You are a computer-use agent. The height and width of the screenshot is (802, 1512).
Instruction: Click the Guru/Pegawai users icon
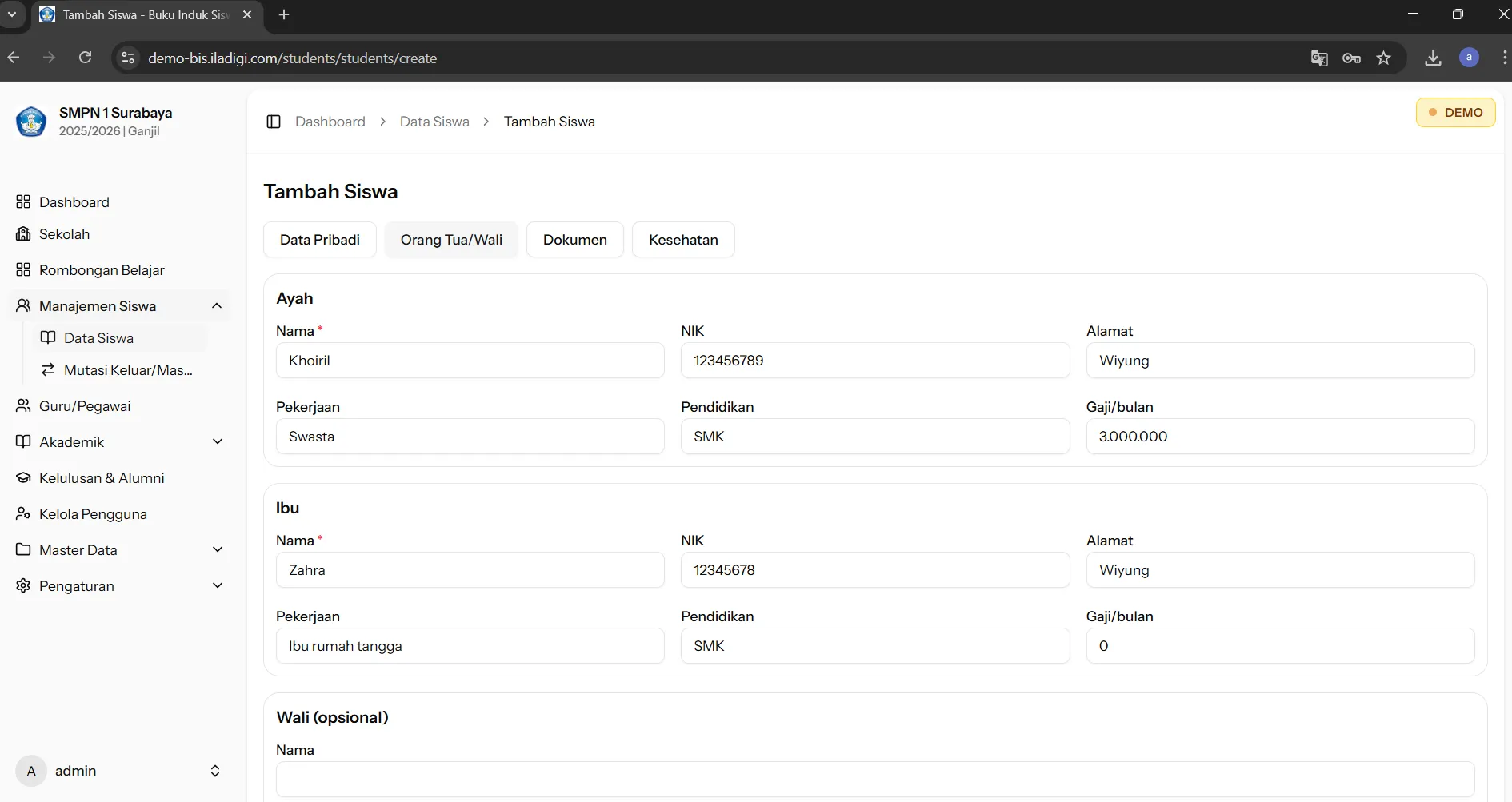pos(23,405)
